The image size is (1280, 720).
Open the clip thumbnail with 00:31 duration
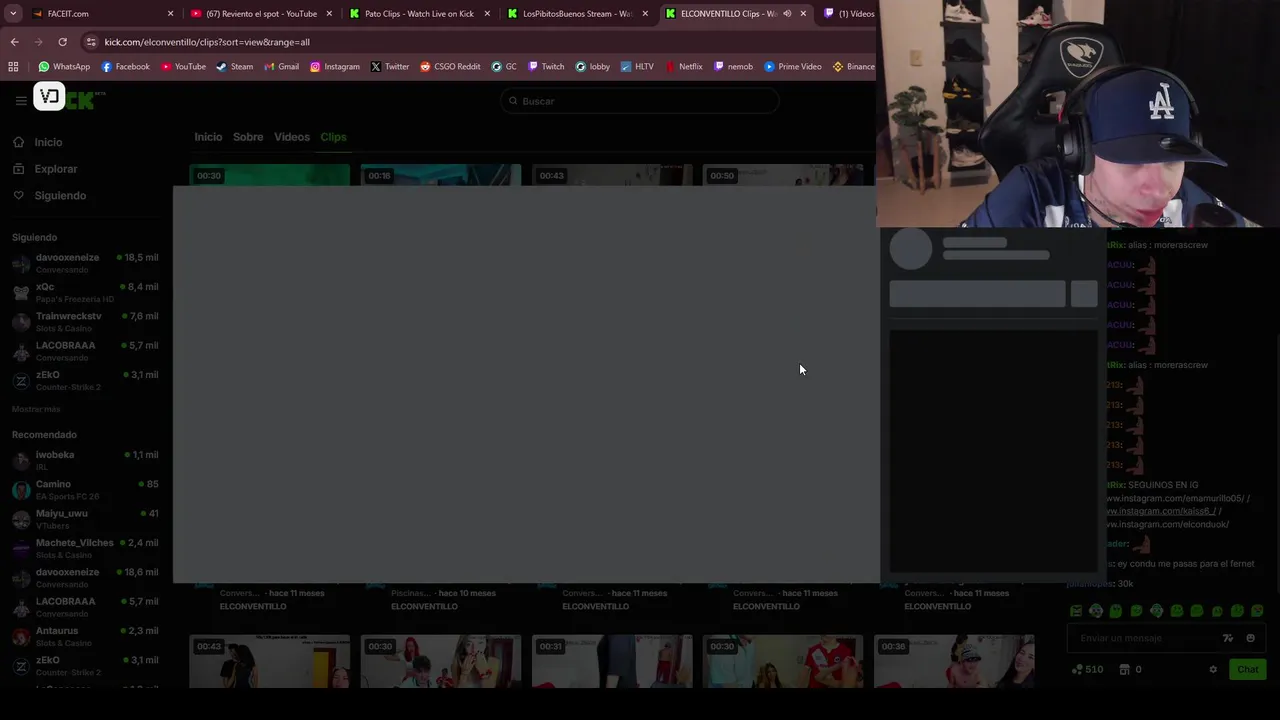coord(612,662)
